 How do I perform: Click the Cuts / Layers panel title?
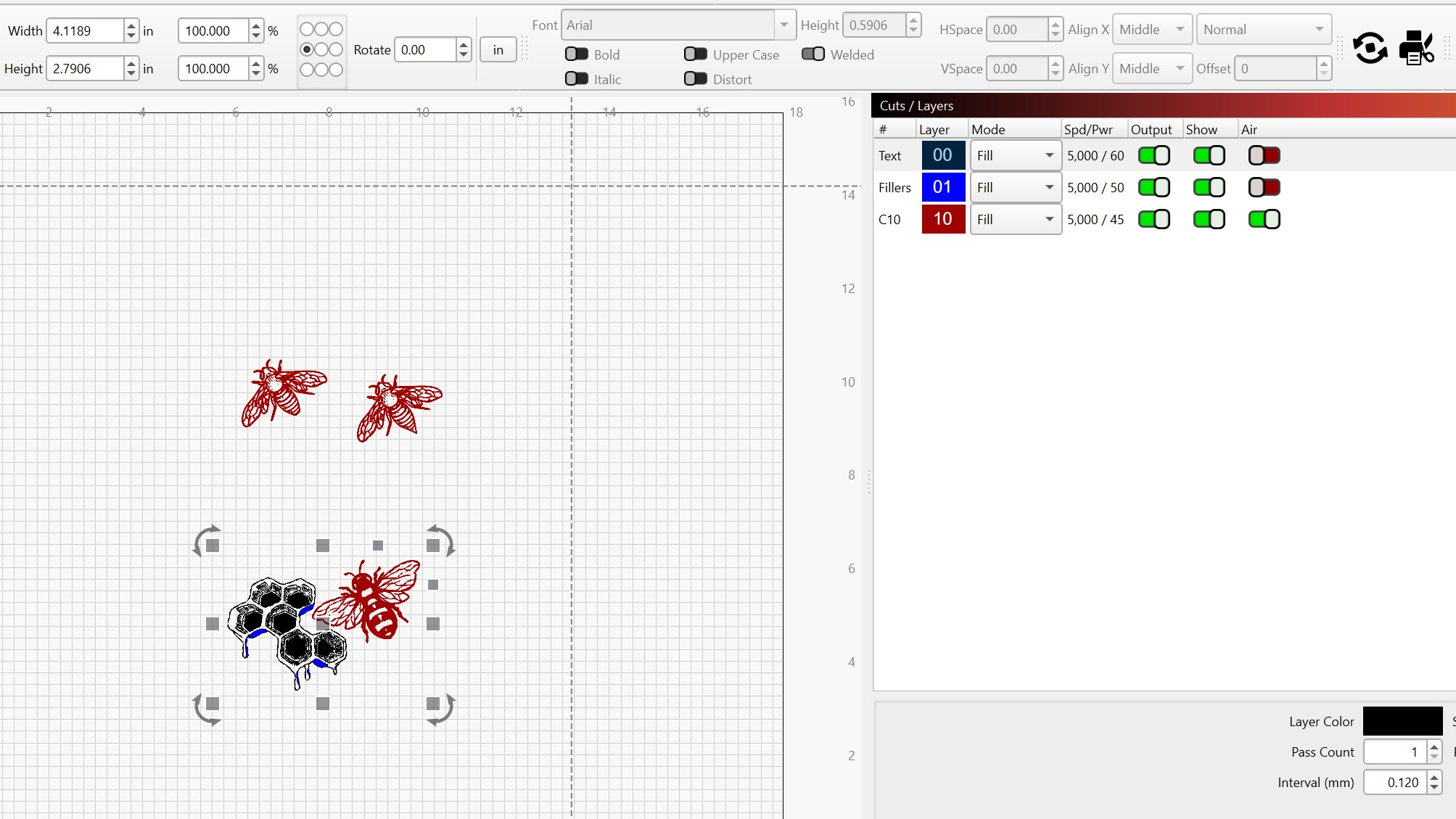(916, 106)
